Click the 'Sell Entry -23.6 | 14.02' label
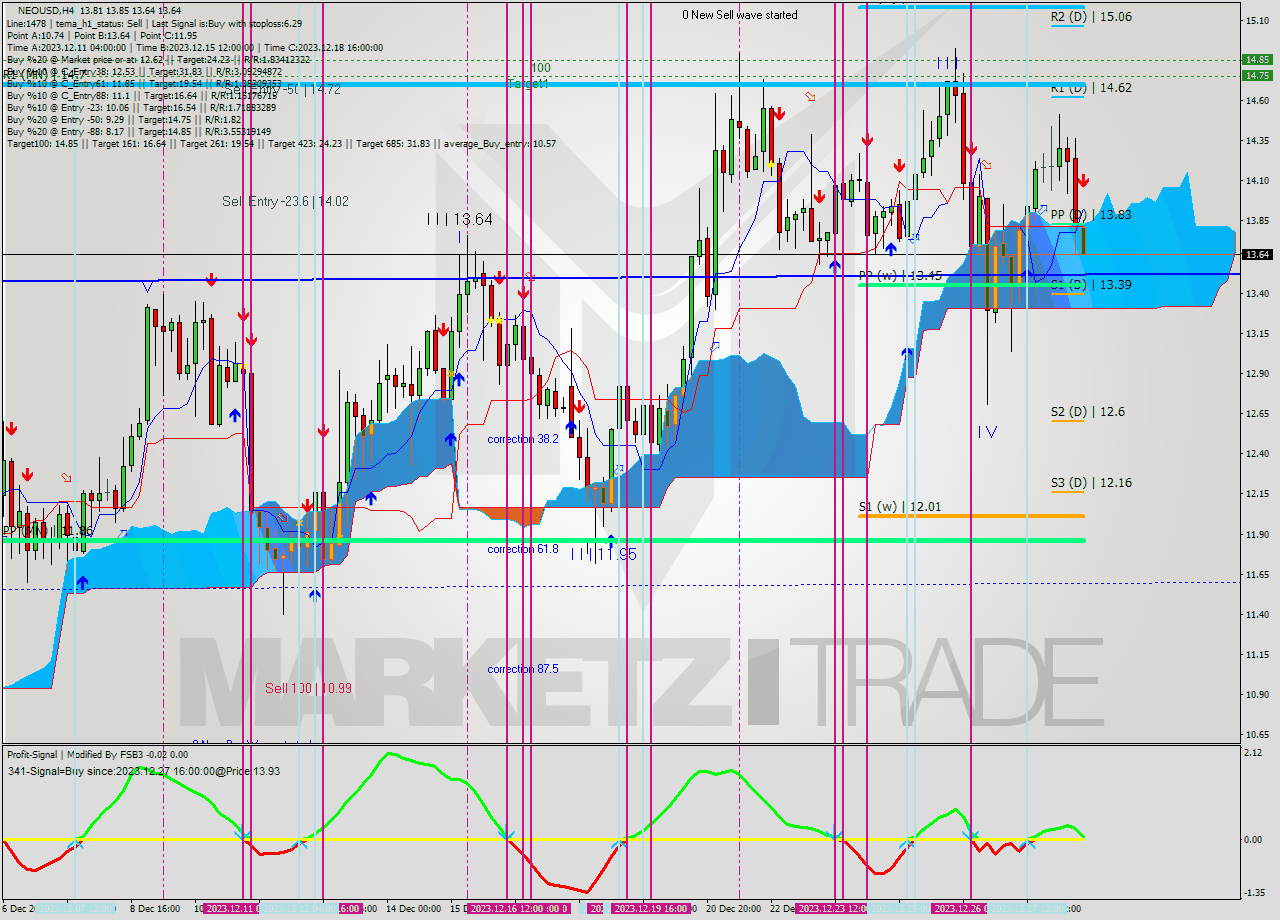 pos(285,201)
